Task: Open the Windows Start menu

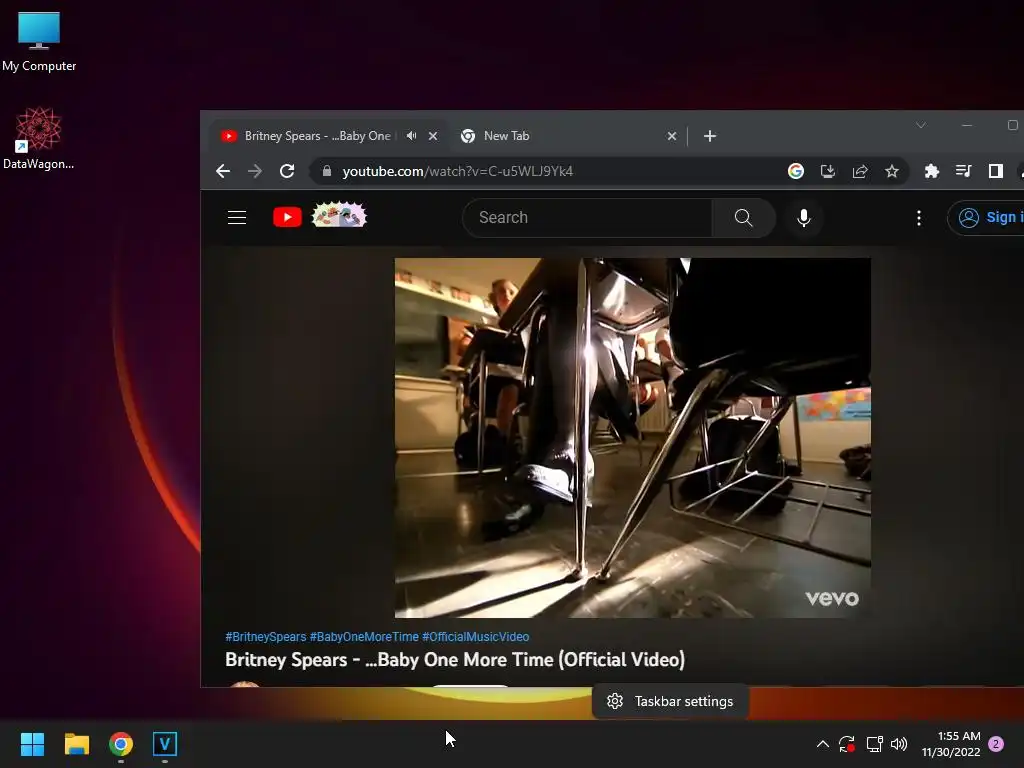Action: click(32, 744)
